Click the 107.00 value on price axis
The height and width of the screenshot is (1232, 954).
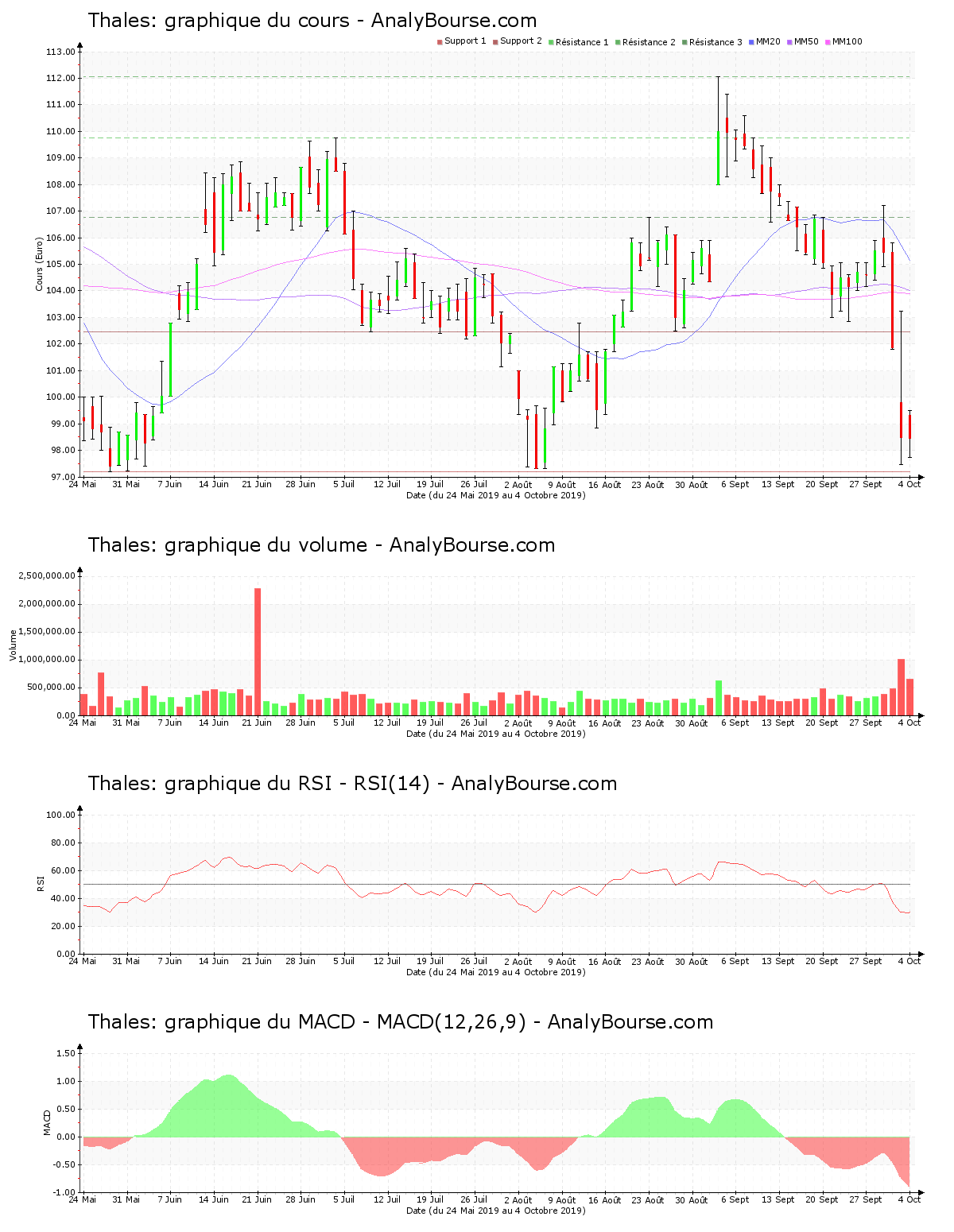[x=60, y=211]
